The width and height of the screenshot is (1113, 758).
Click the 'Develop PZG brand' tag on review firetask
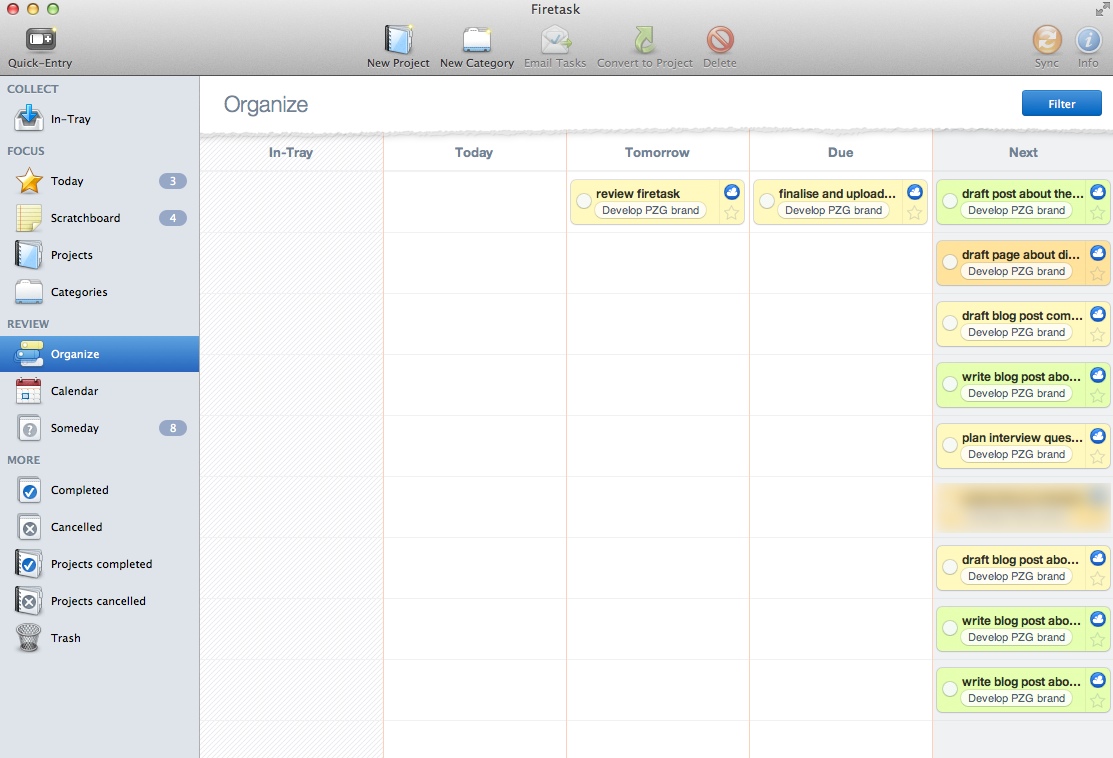point(650,211)
